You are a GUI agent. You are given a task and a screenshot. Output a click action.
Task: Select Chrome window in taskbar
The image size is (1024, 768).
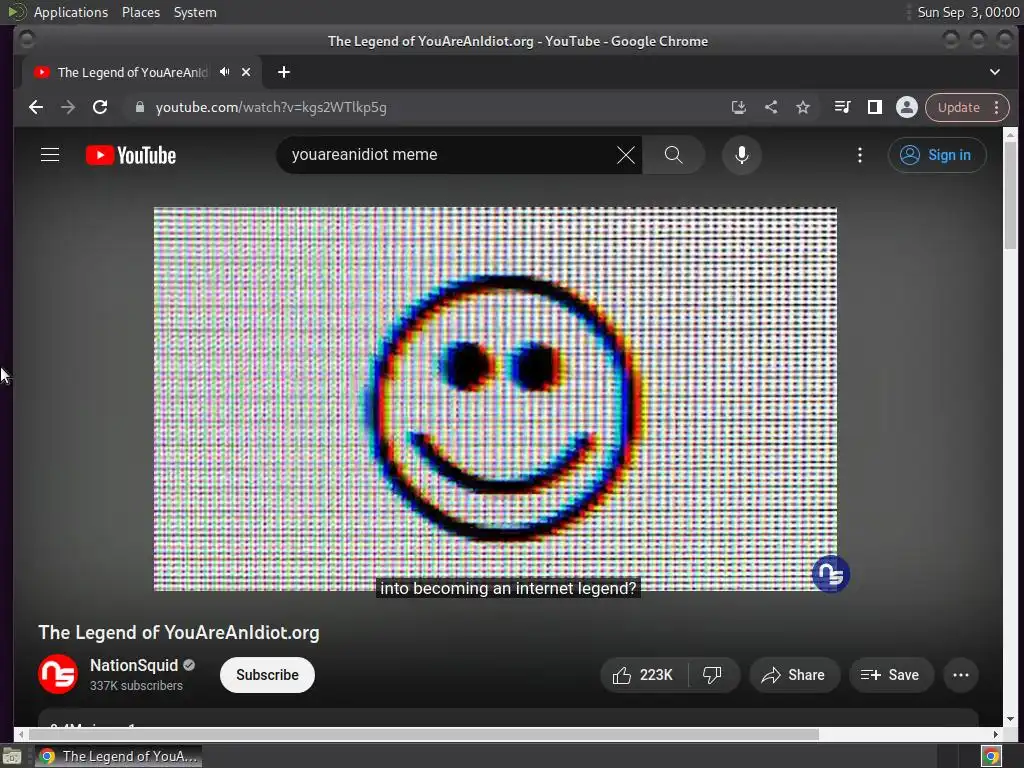pyautogui.click(x=118, y=756)
